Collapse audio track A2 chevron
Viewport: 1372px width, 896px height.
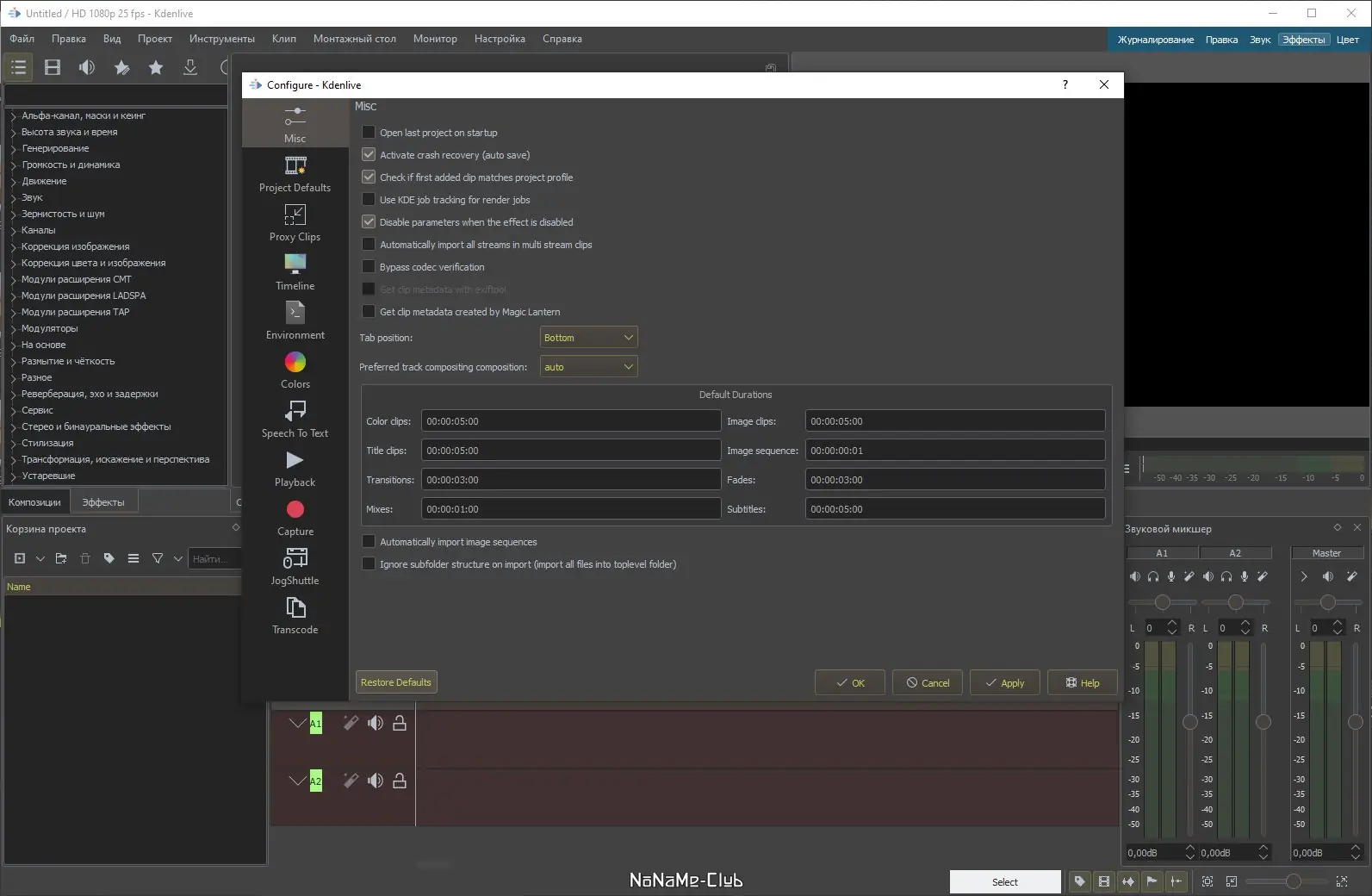point(297,781)
